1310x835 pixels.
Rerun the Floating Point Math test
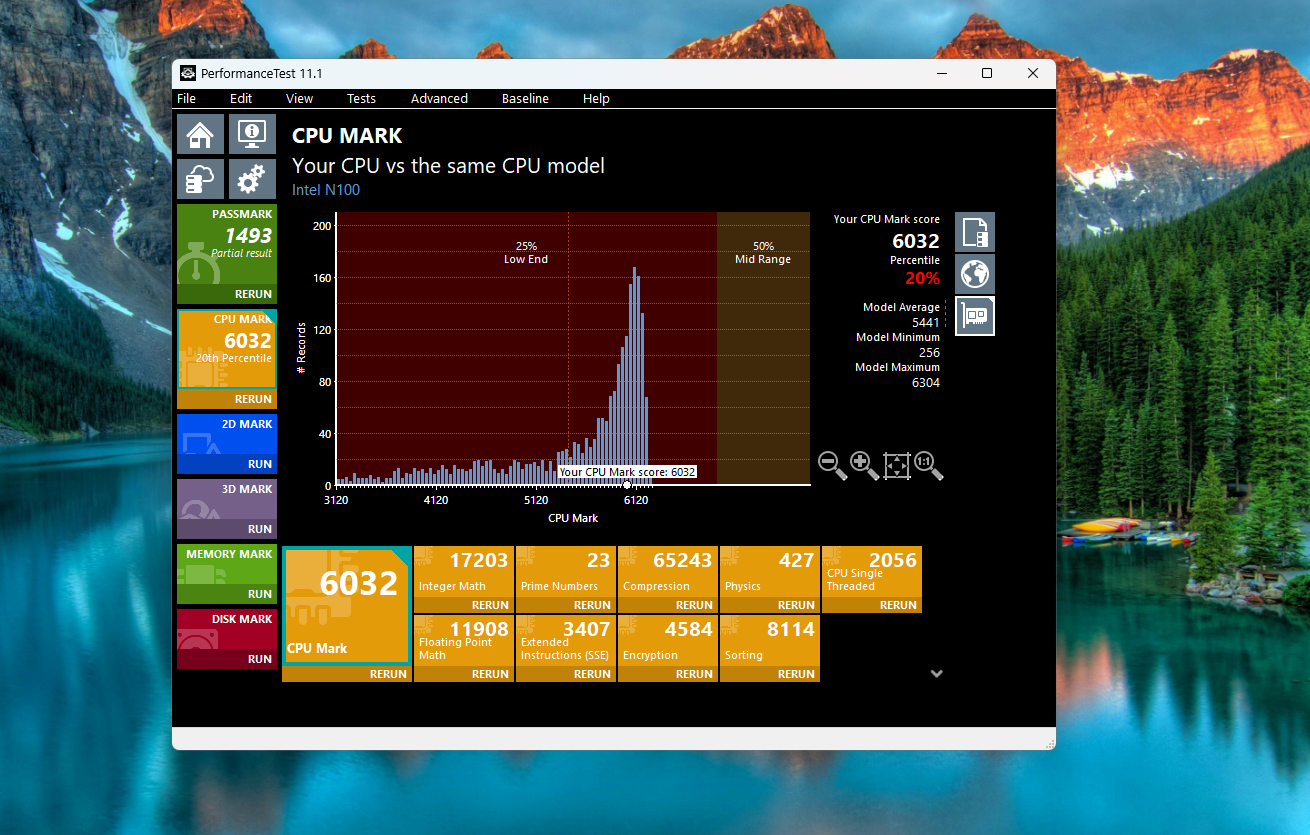[490, 674]
